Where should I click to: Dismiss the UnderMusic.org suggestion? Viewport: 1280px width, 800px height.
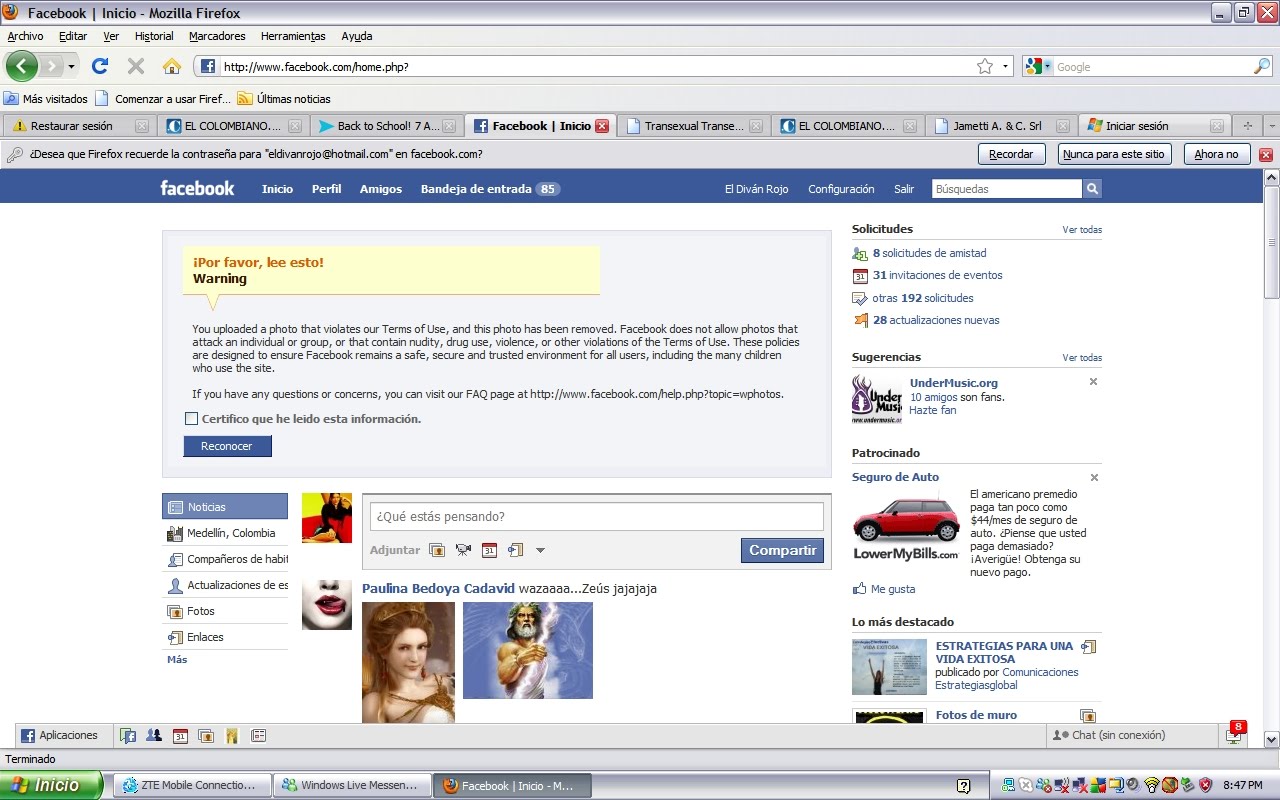point(1093,382)
